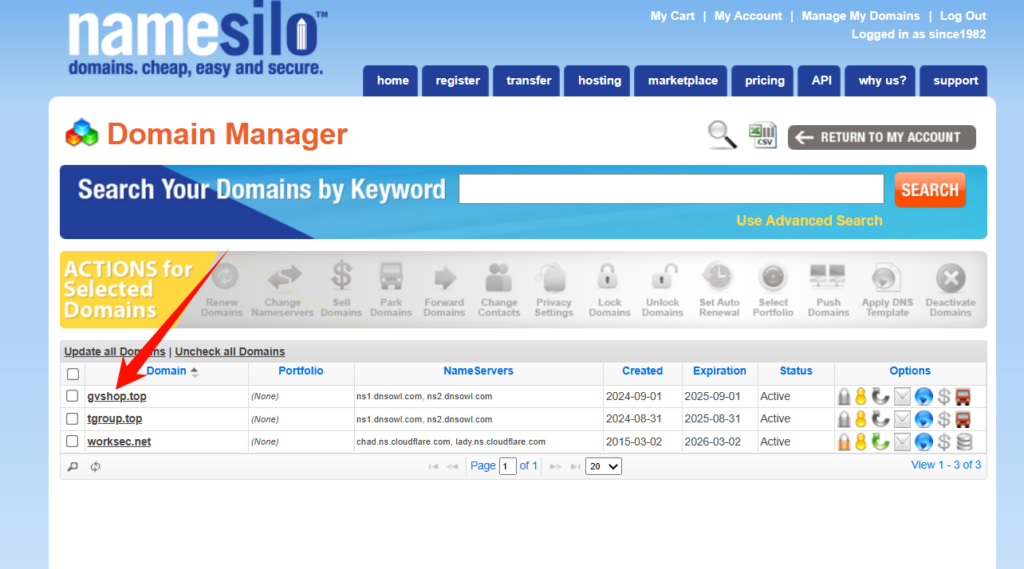Viewport: 1024px width, 569px height.
Task: Click Log Out in the top right
Action: [x=963, y=16]
